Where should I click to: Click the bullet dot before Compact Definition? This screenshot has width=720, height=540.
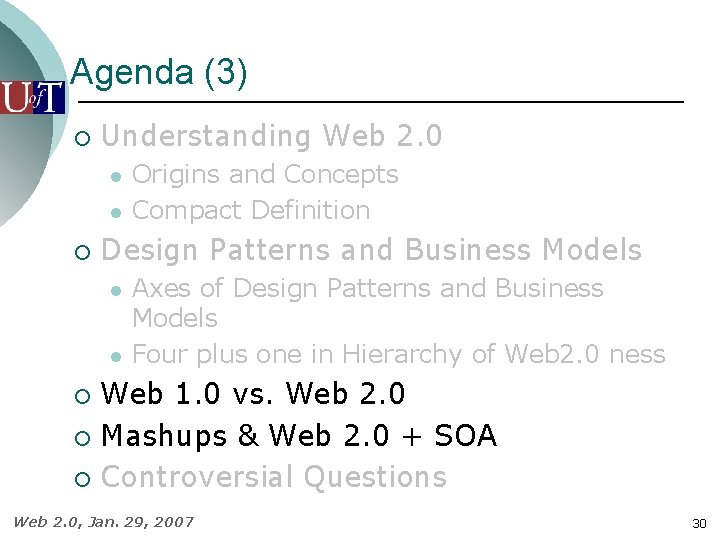point(116,213)
